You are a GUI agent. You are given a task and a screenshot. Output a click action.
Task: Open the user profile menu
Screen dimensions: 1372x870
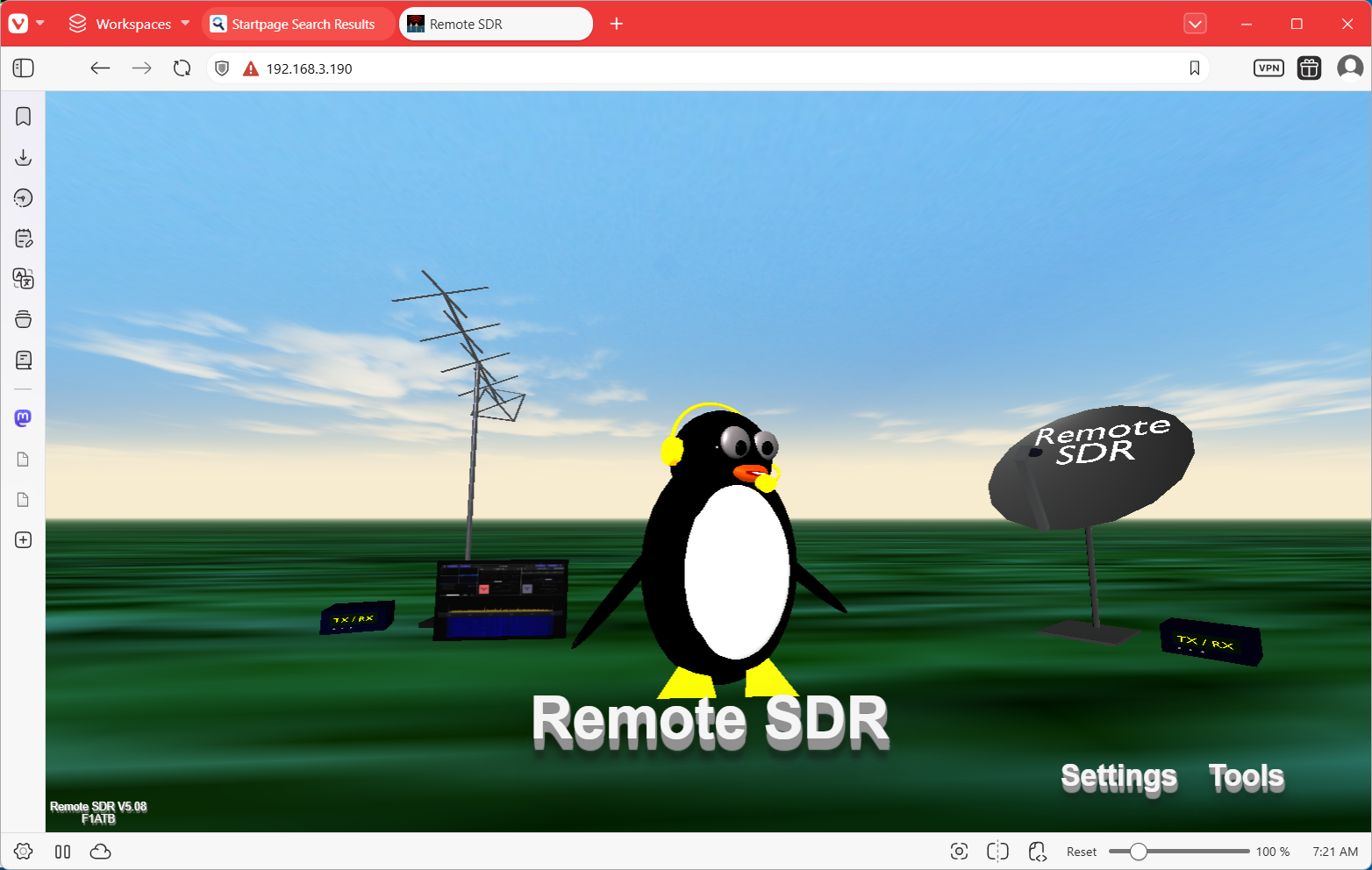[1349, 68]
